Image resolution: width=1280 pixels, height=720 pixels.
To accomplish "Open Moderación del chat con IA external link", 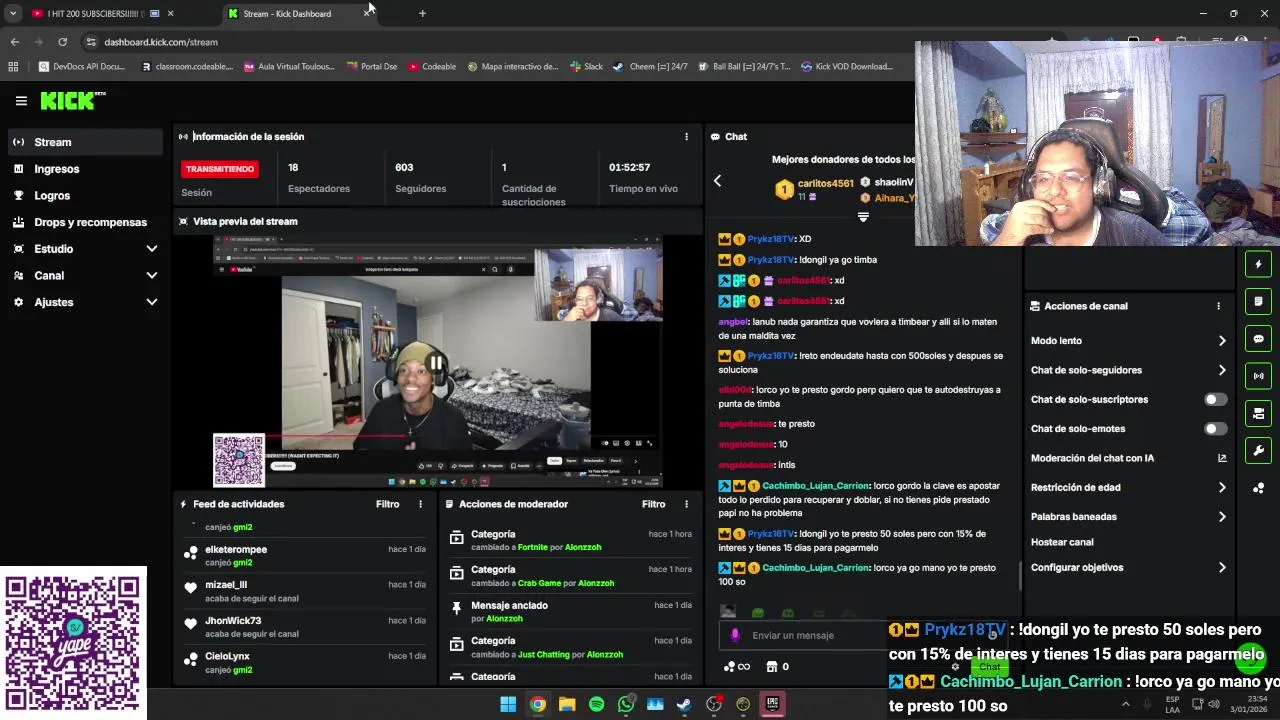I will 1222,458.
